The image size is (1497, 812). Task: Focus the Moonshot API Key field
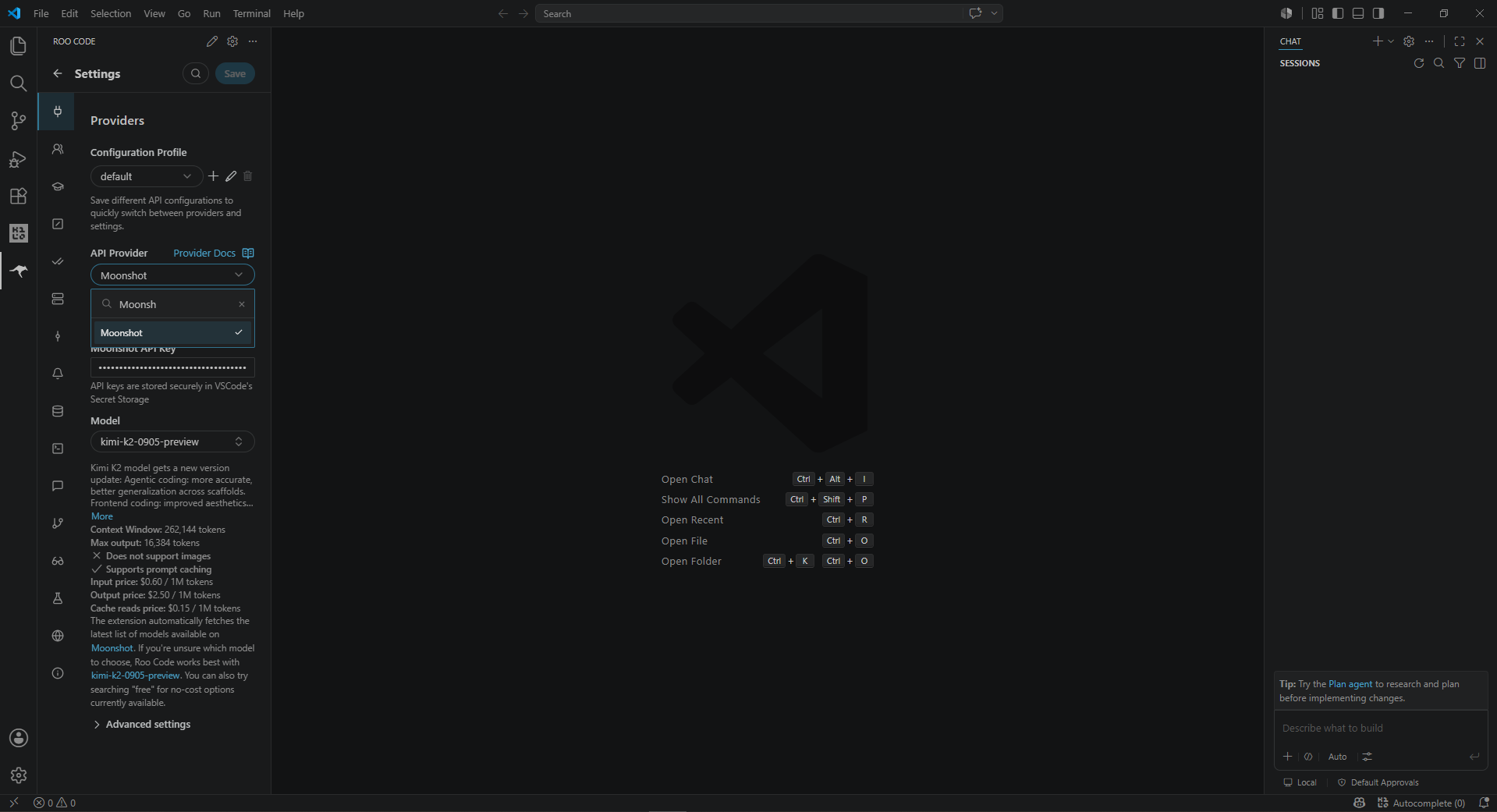click(172, 367)
